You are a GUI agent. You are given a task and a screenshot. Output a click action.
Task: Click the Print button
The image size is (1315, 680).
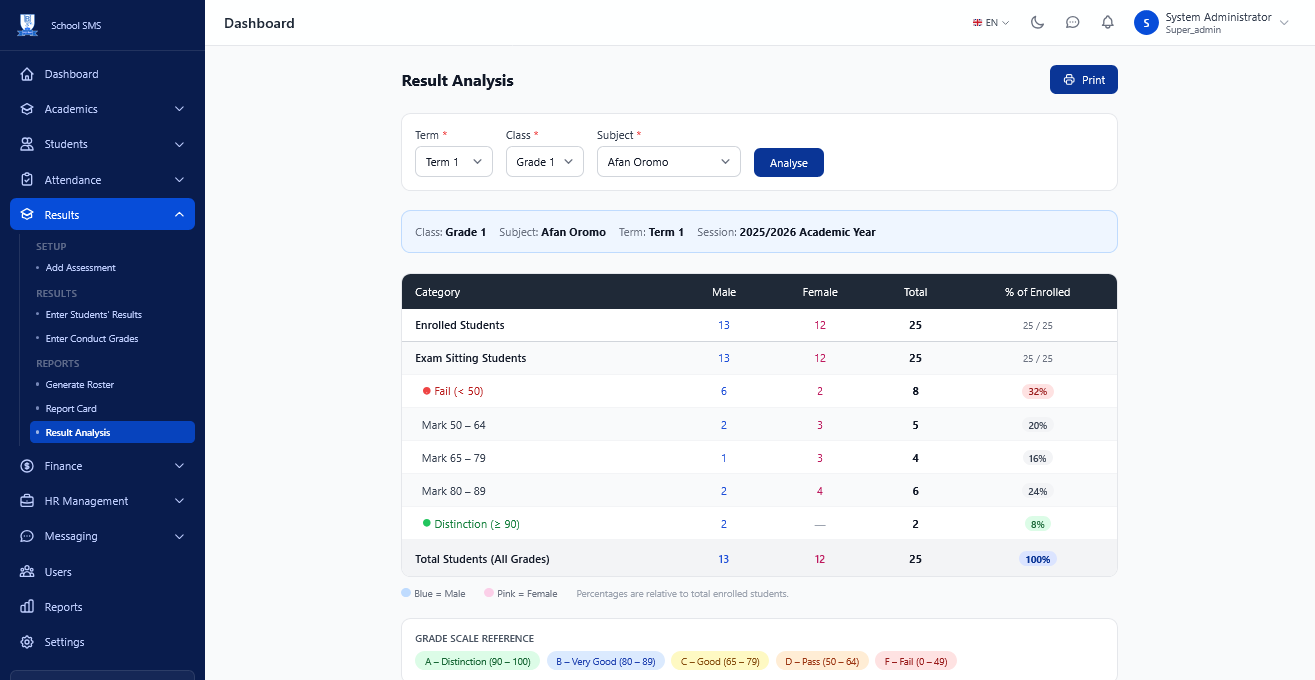[x=1084, y=80]
